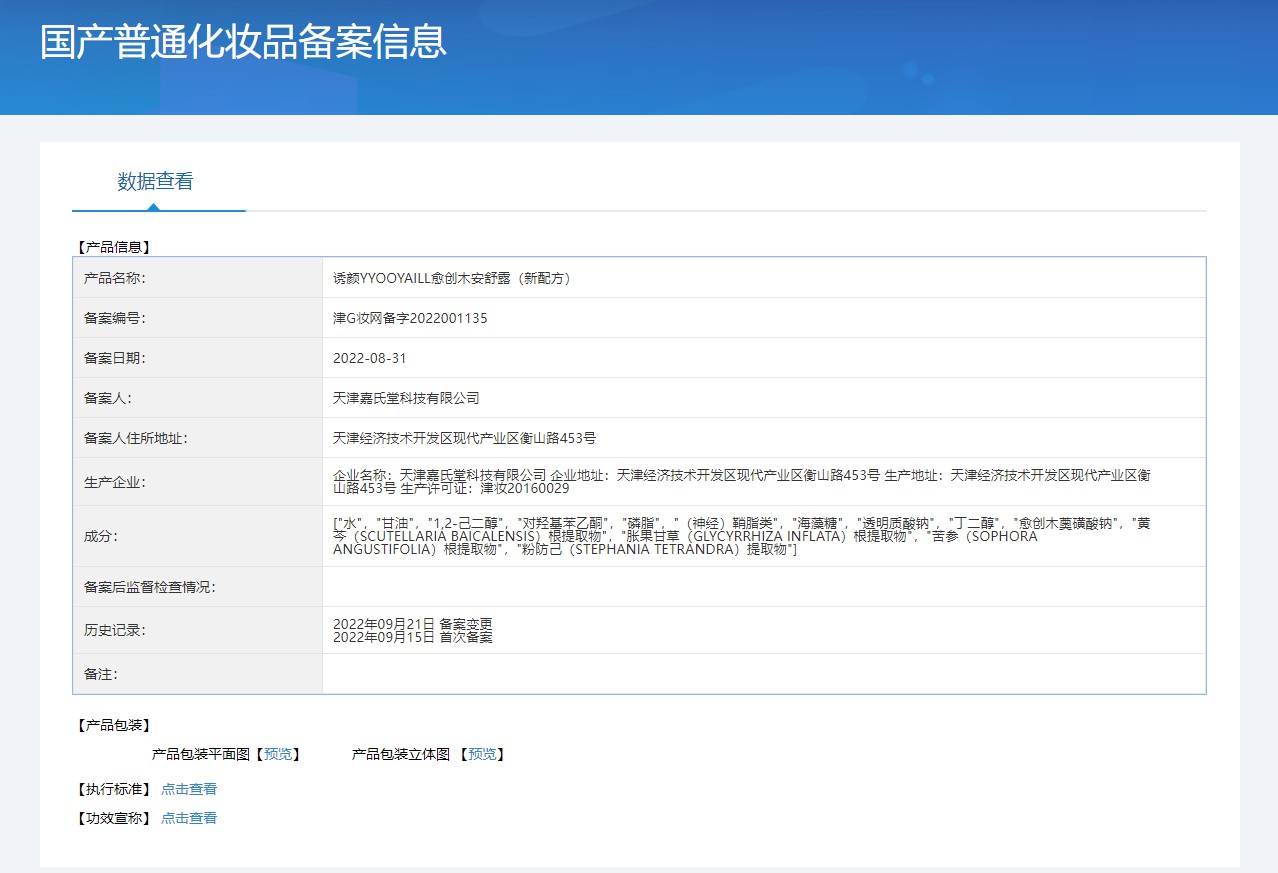Click 点击查看 next to 功效宣称

tap(189, 818)
